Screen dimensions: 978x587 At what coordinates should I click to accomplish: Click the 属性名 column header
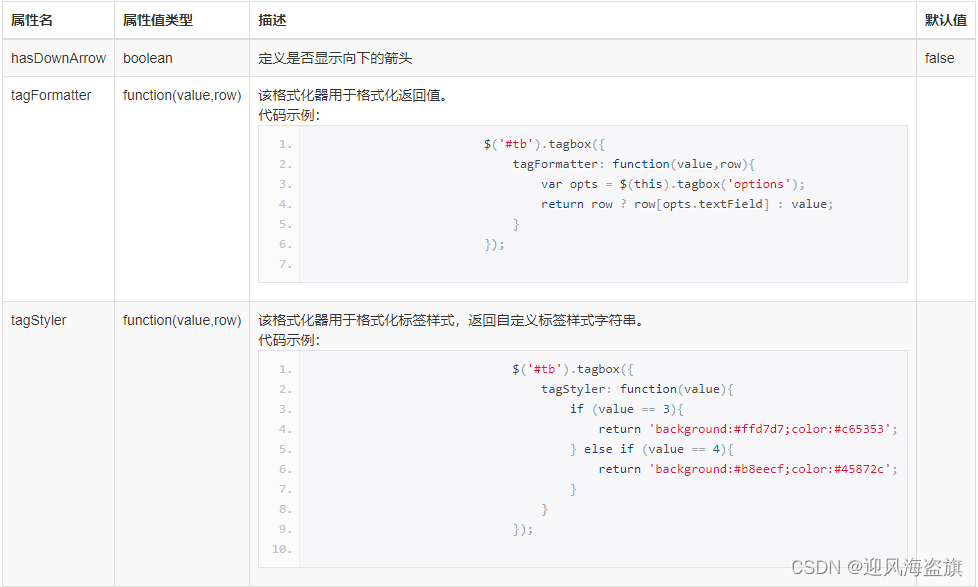tap(30, 20)
